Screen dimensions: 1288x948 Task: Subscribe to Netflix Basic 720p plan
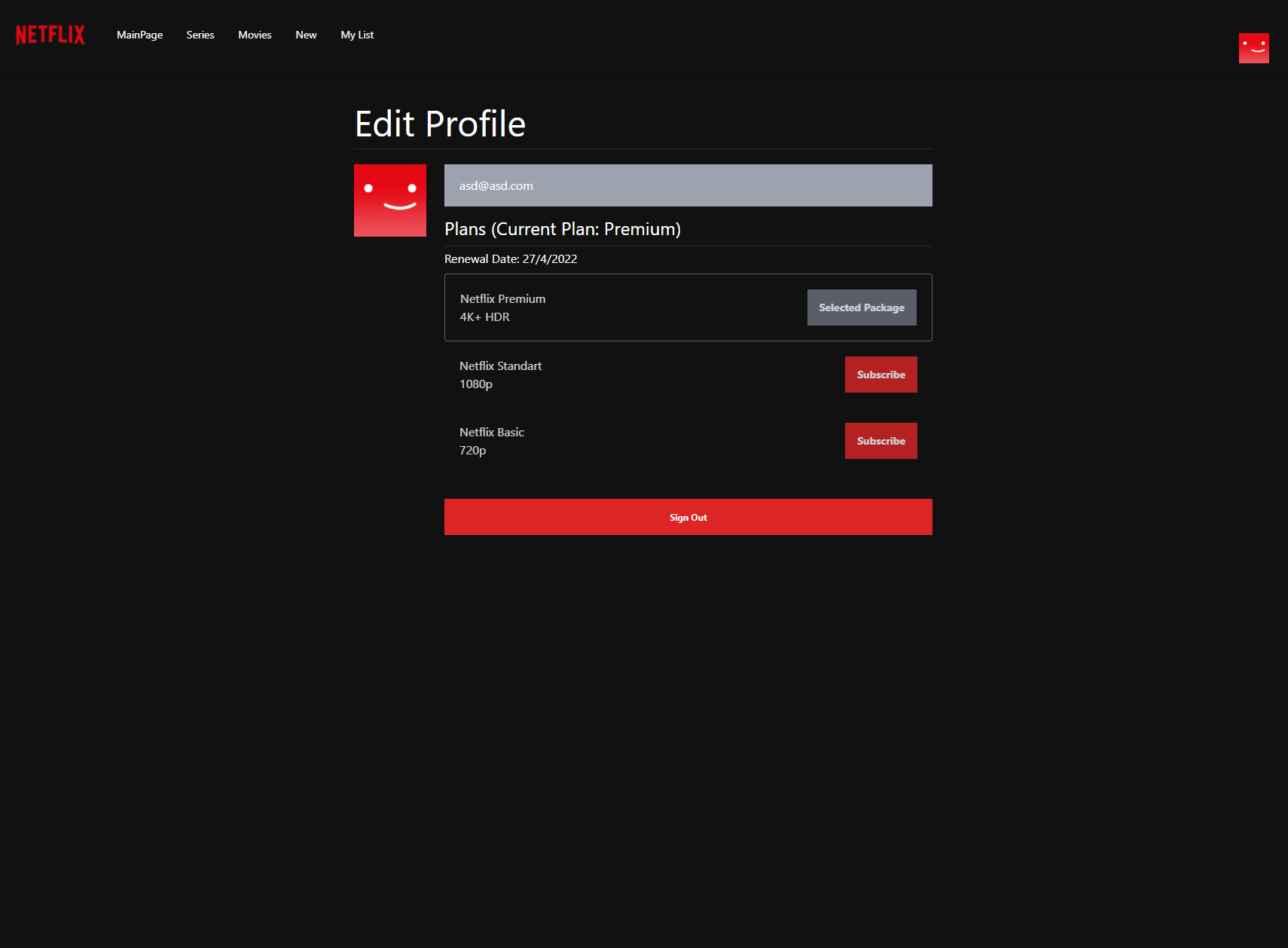(881, 440)
